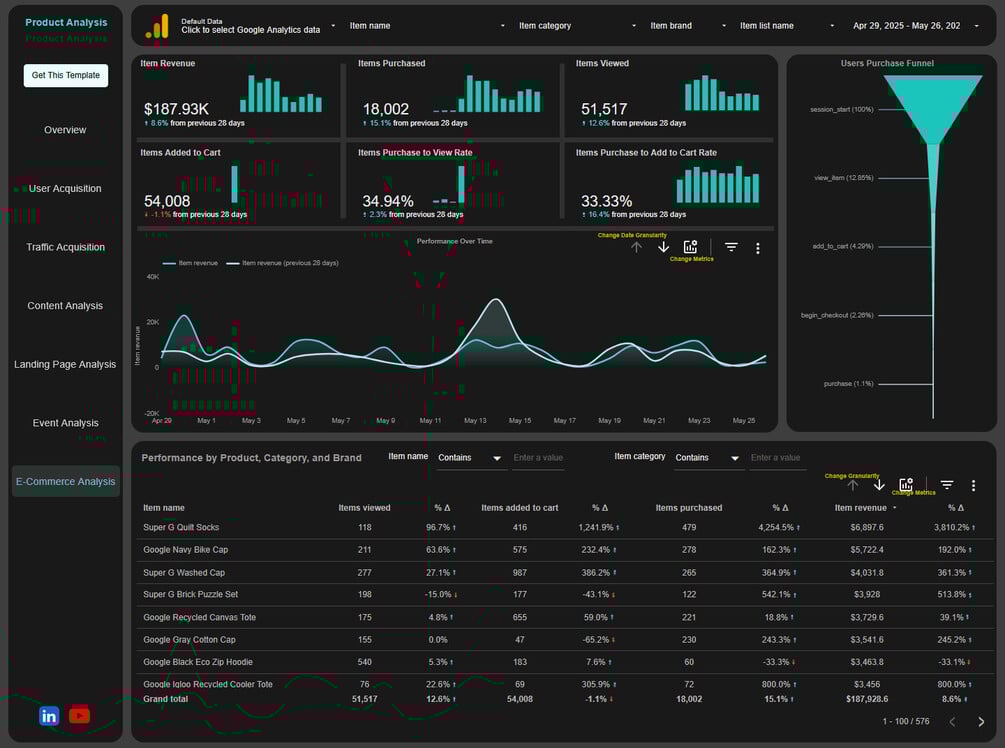Click the LinkedIn icon in sidebar
The image size is (1005, 748).
coord(49,715)
